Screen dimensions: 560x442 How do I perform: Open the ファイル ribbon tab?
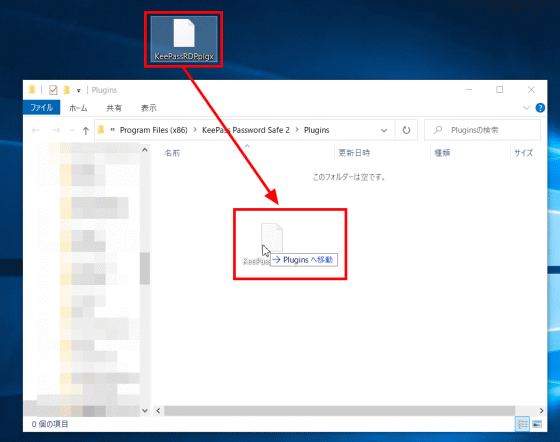pyautogui.click(x=41, y=107)
